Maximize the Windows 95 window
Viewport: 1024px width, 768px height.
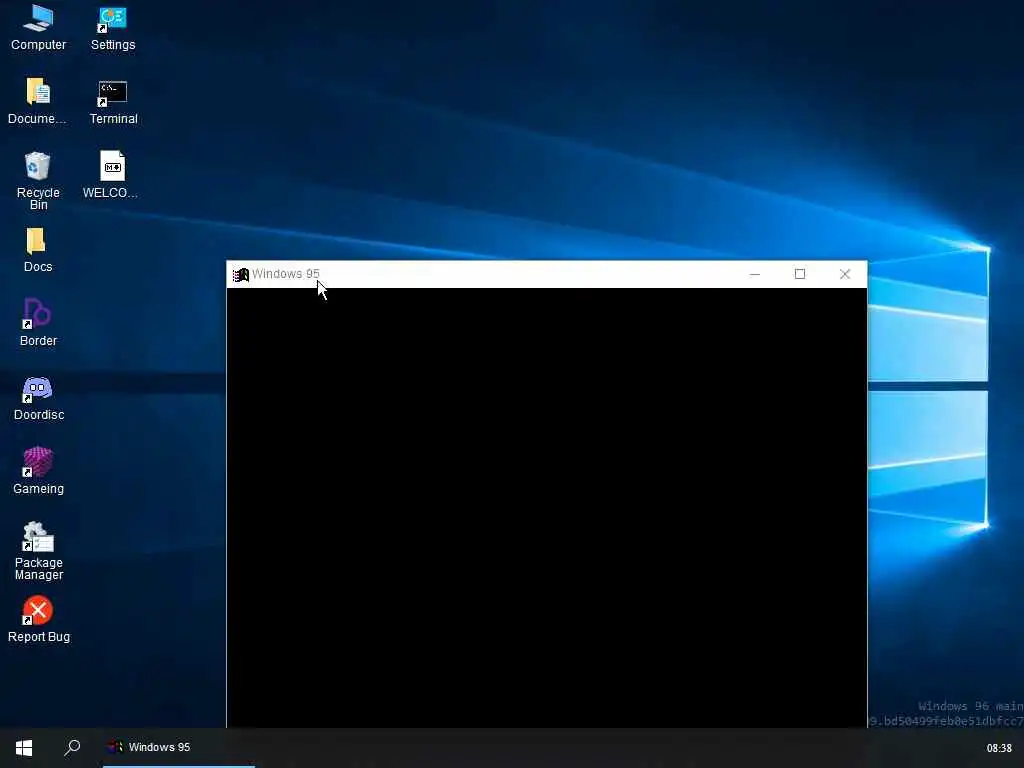click(x=799, y=274)
